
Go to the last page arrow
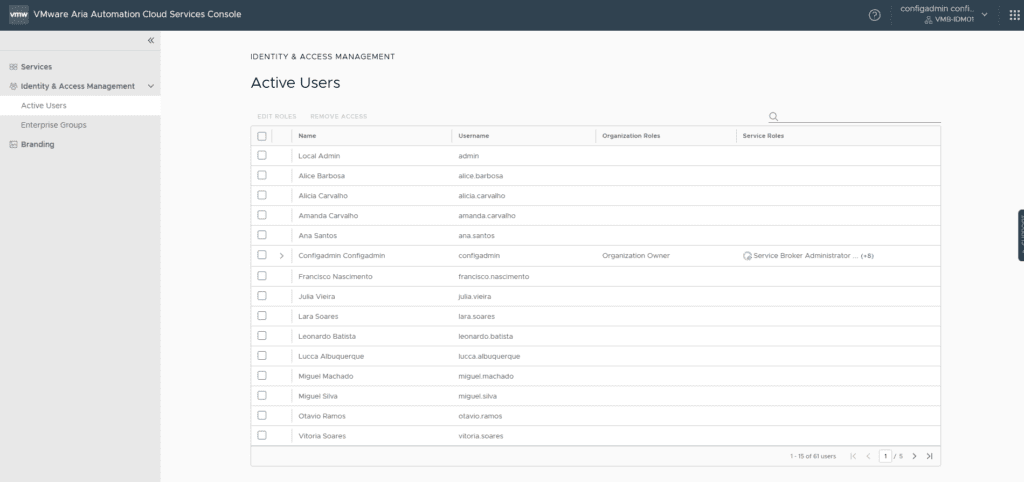coord(929,456)
